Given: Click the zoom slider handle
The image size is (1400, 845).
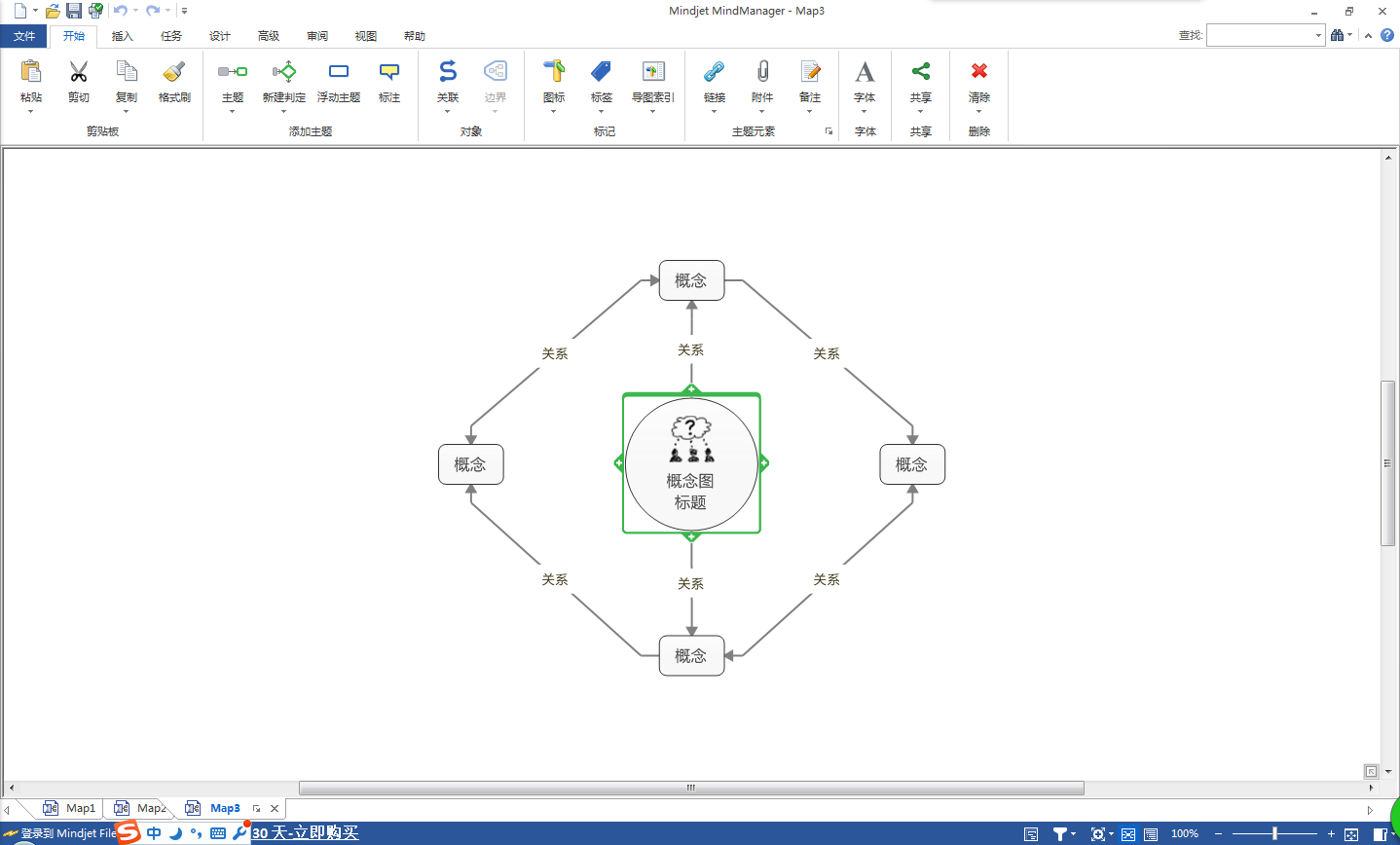Looking at the screenshot, I should (x=1274, y=834).
